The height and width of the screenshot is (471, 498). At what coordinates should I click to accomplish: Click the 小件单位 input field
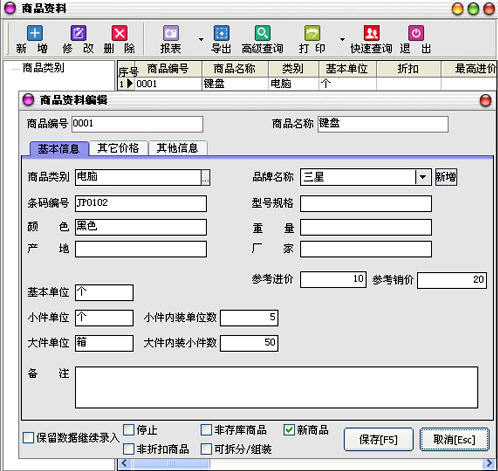click(104, 318)
